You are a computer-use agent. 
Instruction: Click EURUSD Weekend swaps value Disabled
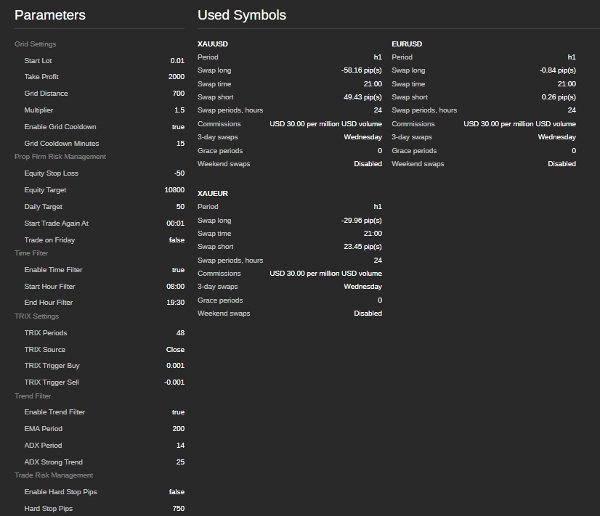(562, 164)
